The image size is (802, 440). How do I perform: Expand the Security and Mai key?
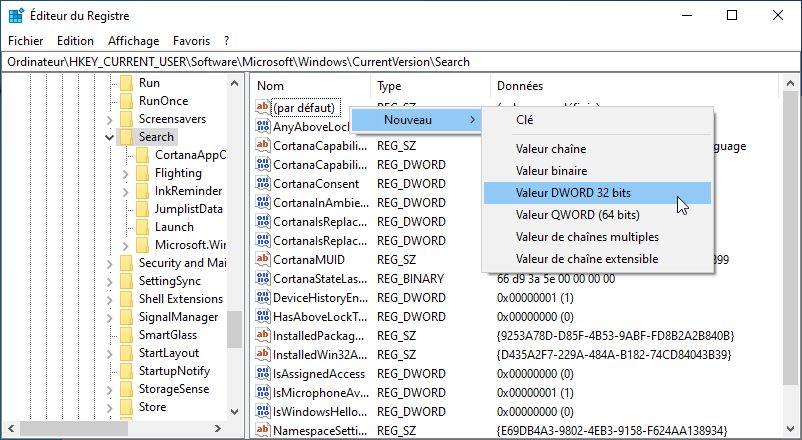point(109,263)
